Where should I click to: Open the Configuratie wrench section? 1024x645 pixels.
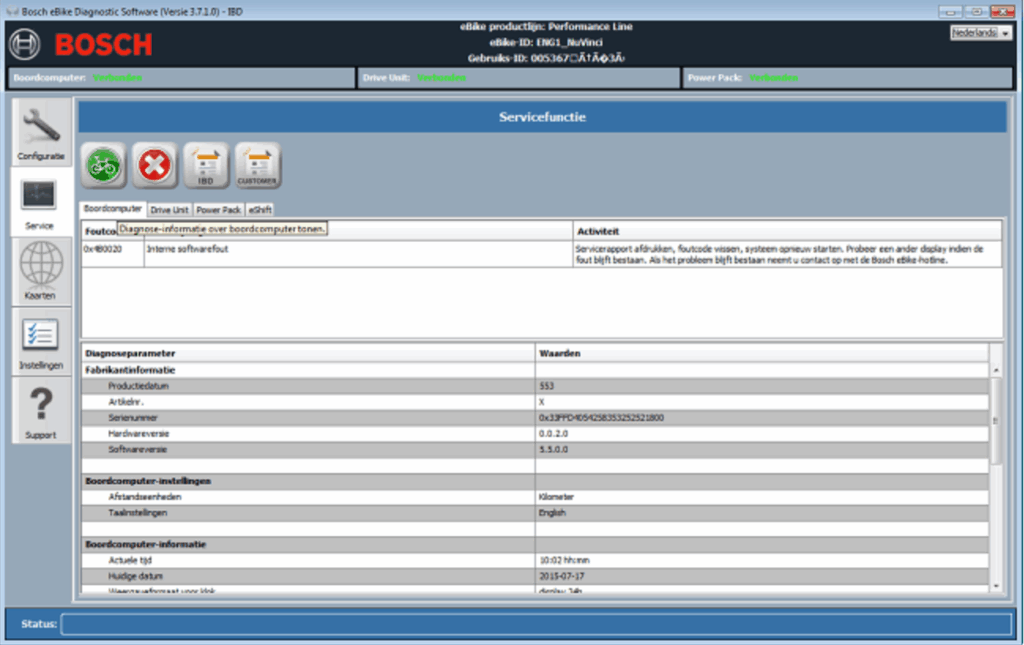coord(41,133)
